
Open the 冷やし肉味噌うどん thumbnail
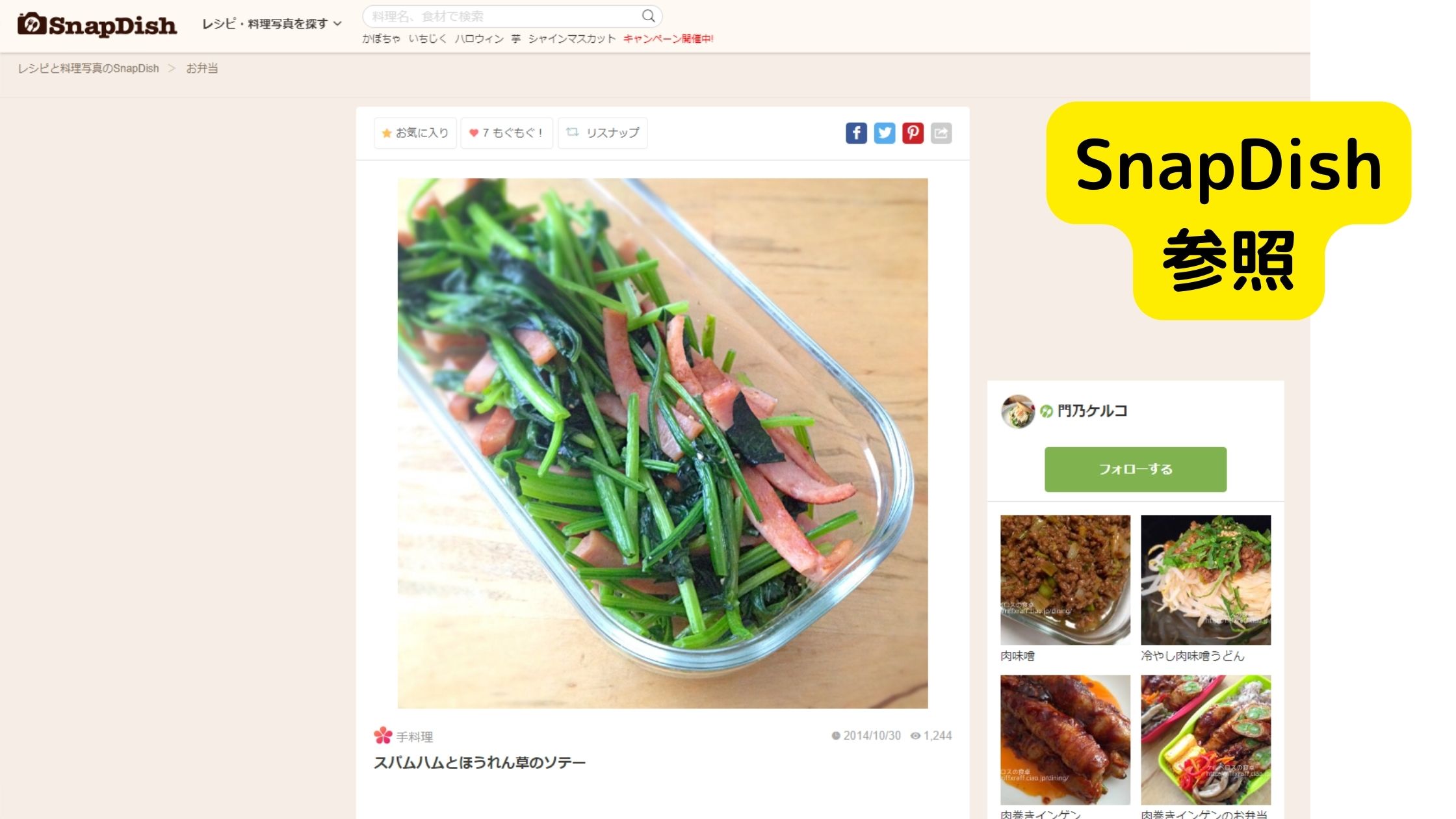[x=1206, y=580]
